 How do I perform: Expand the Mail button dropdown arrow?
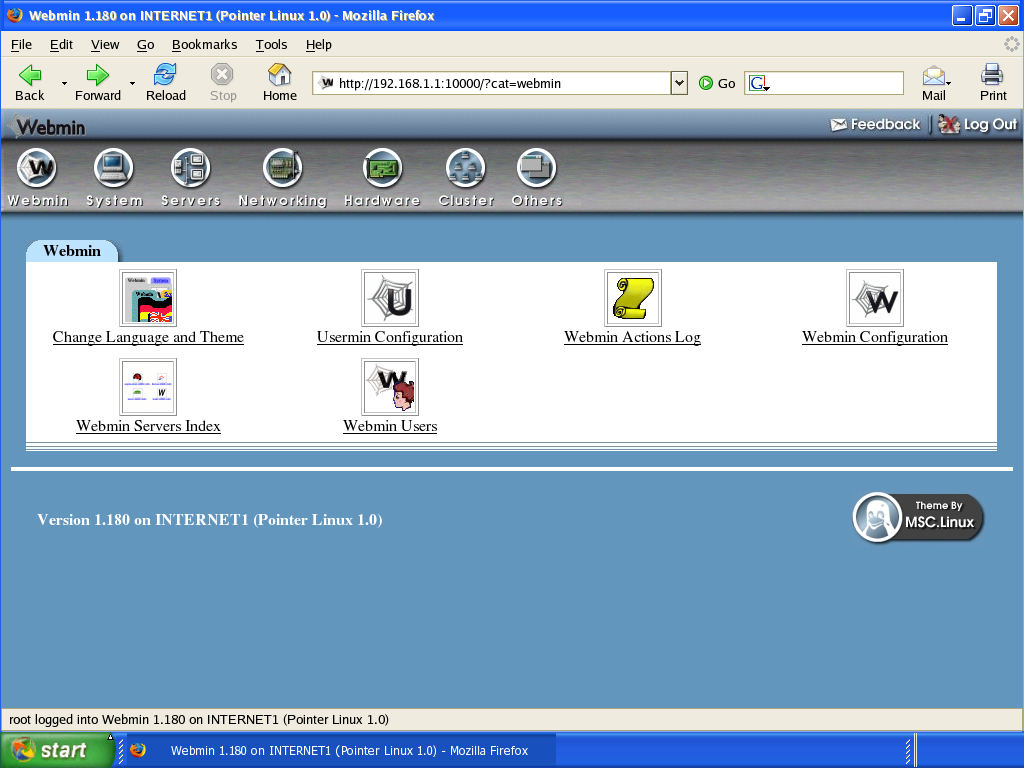948,84
